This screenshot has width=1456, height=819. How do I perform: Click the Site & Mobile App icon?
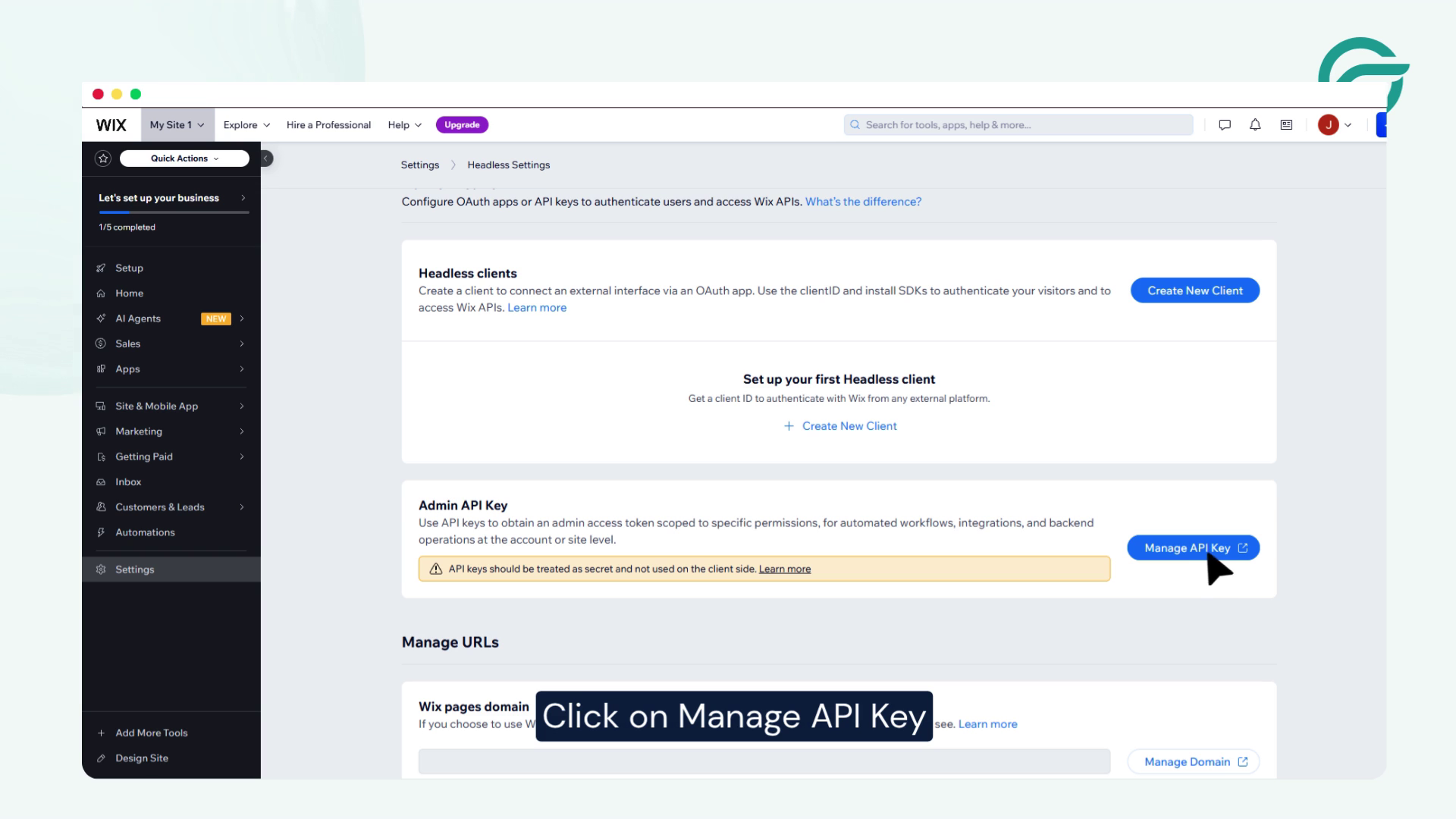pos(101,406)
